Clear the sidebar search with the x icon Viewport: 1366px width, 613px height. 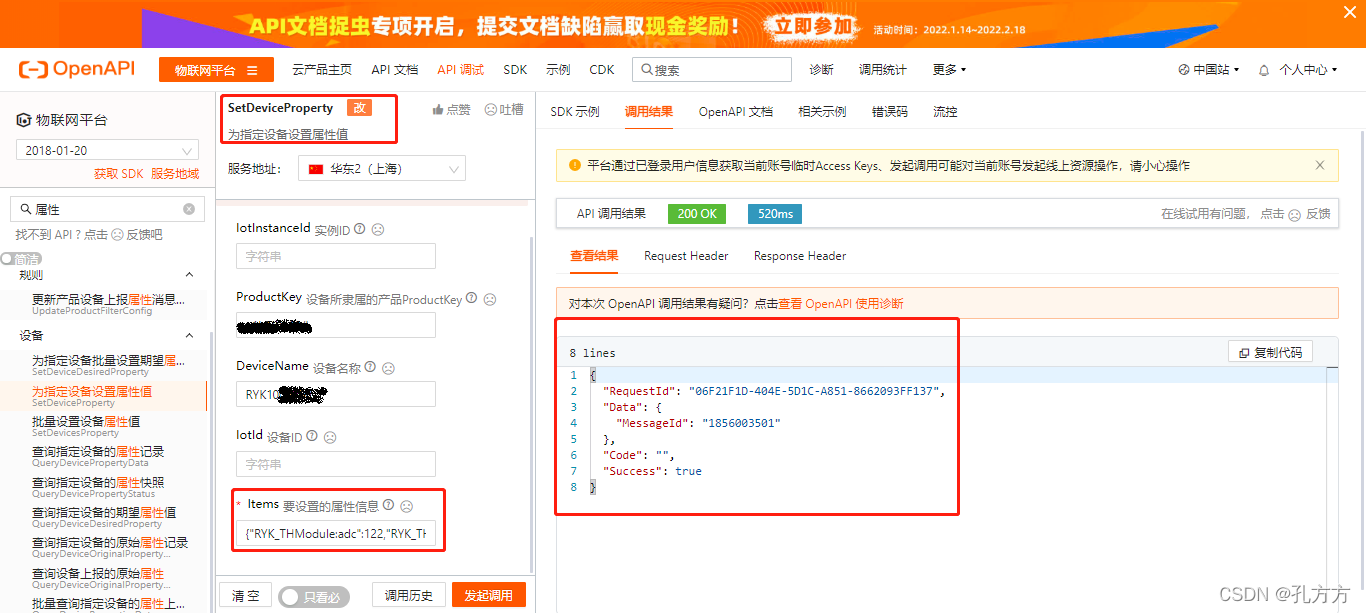pyautogui.click(x=188, y=209)
